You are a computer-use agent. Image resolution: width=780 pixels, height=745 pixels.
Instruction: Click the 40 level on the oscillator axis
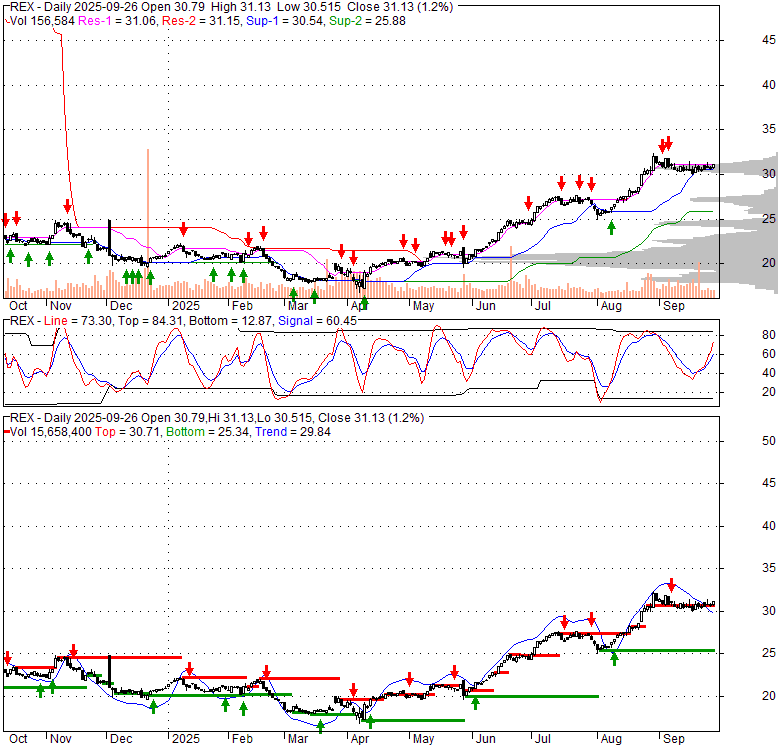pos(769,372)
